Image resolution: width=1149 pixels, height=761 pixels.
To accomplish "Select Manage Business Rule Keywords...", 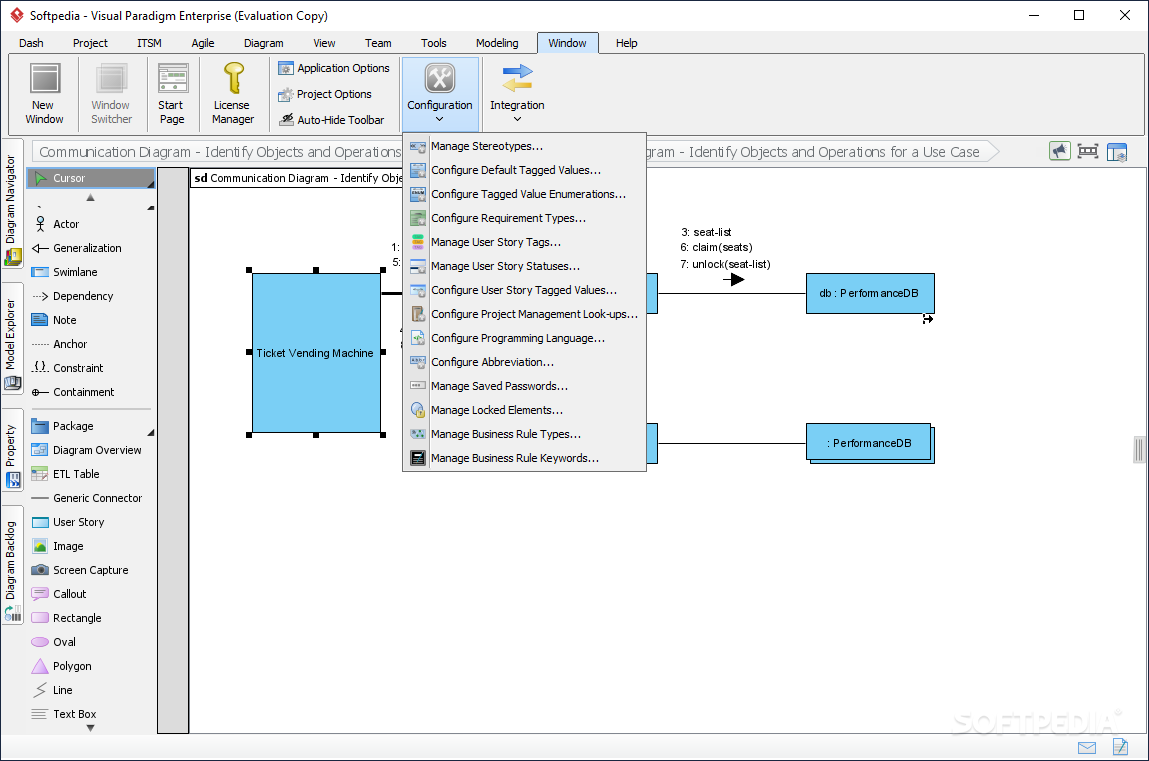I will coord(525,459).
